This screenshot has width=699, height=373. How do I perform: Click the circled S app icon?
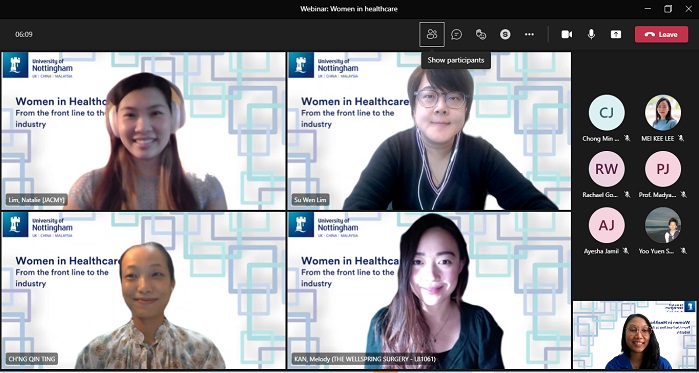click(505, 34)
